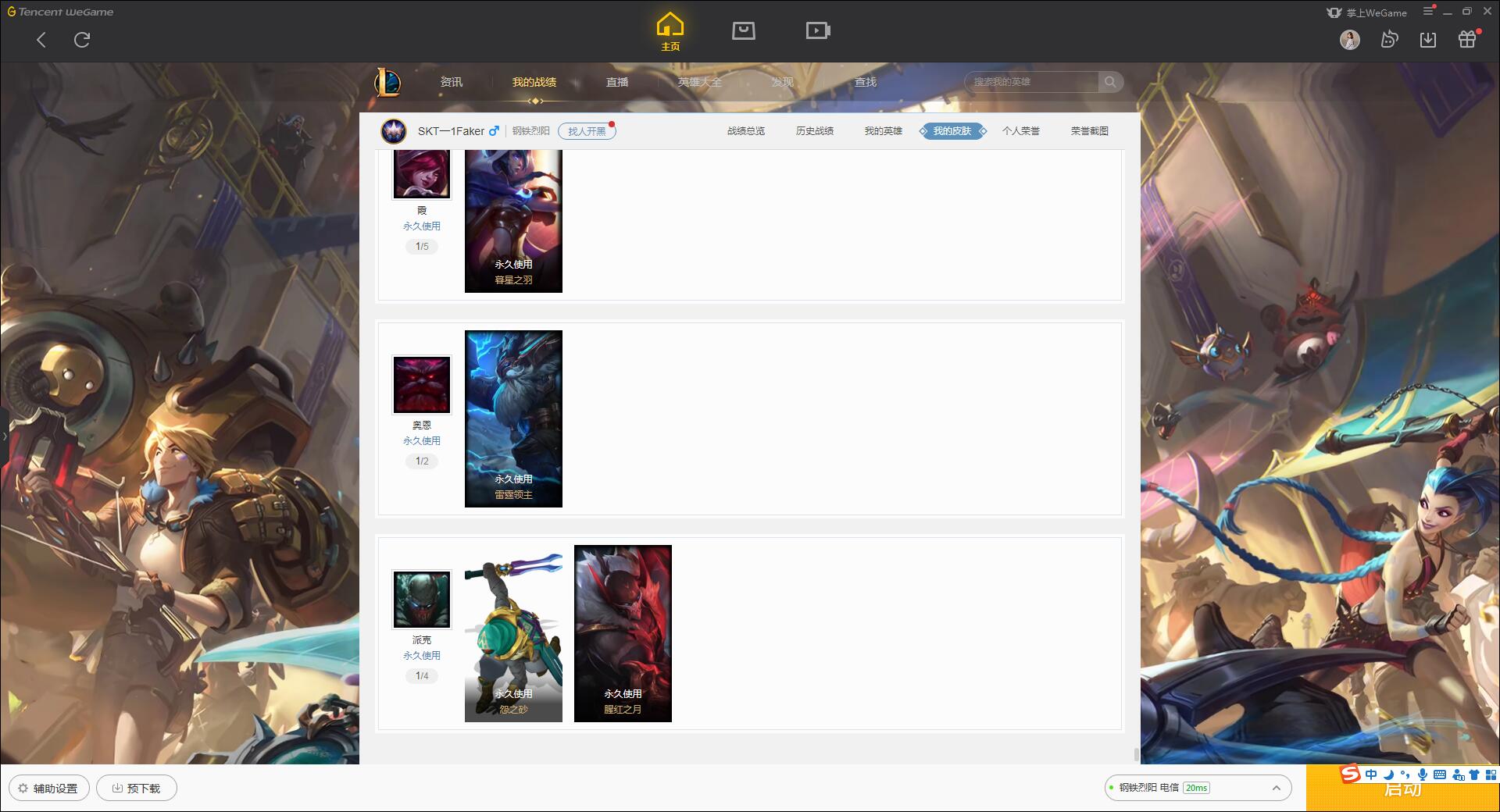The width and height of the screenshot is (1500, 812).
Task: Click the 1/2 skin count badge
Action: pos(422,461)
